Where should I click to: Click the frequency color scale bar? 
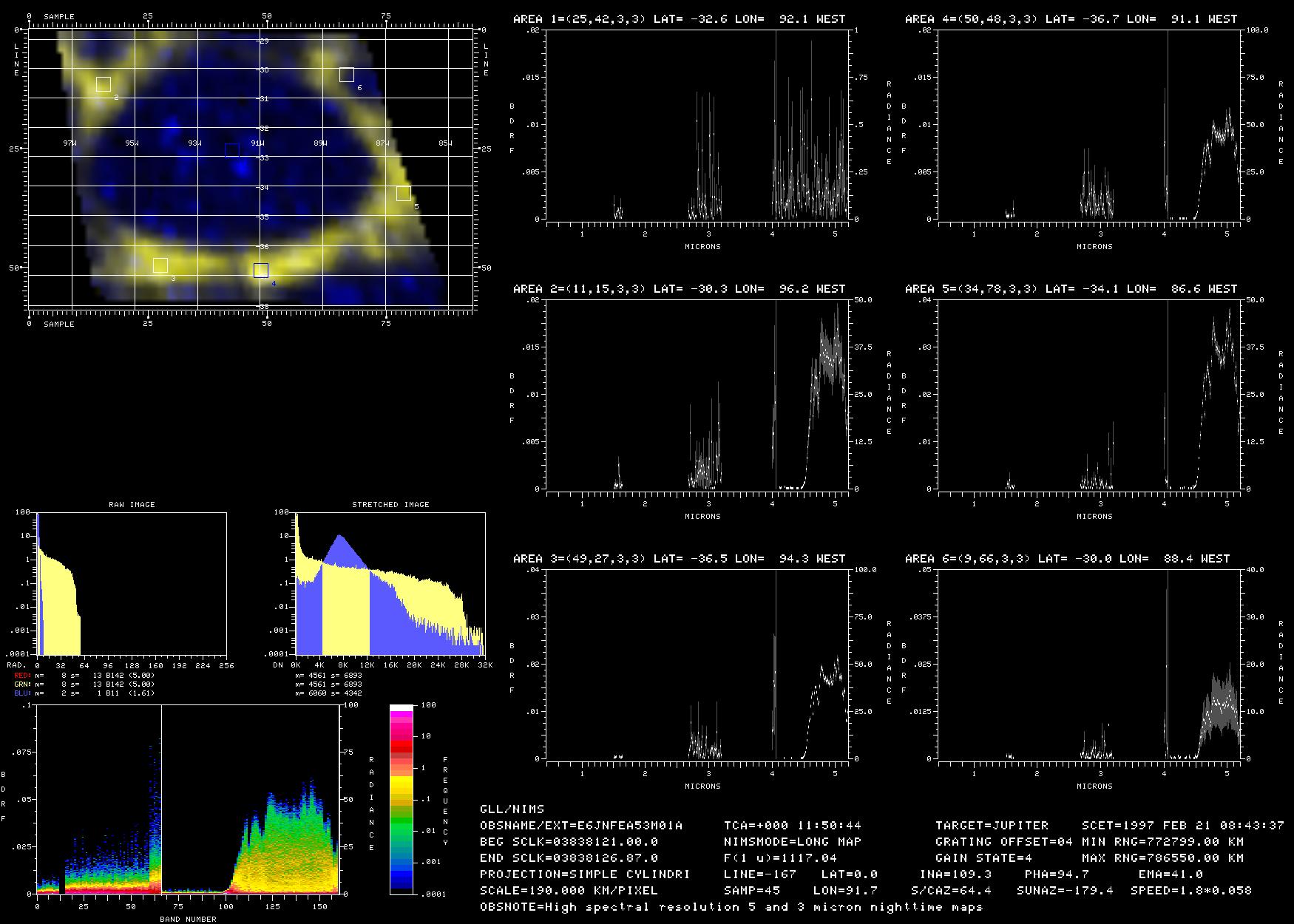(x=401, y=799)
